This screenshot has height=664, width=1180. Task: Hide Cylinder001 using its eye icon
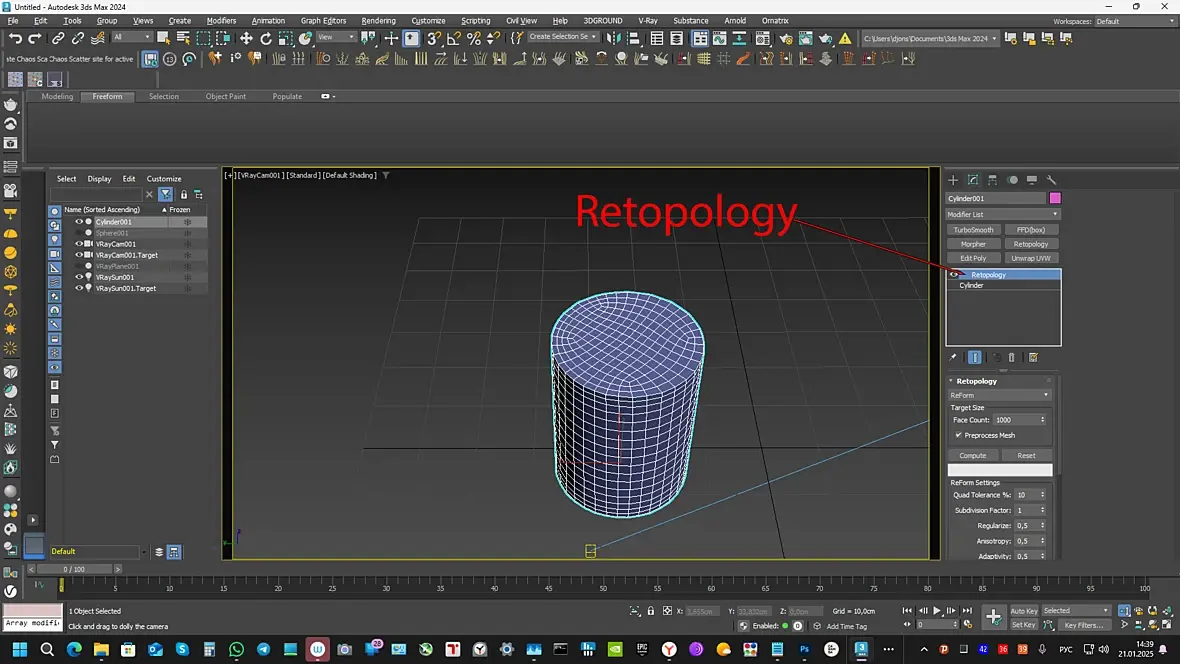click(79, 222)
